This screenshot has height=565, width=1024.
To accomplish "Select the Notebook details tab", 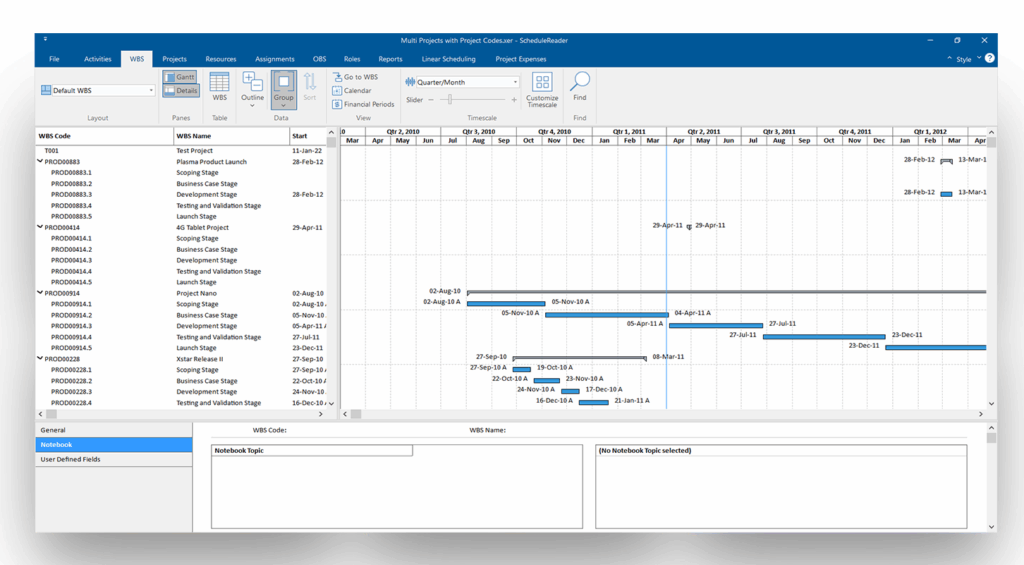I will [x=114, y=445].
